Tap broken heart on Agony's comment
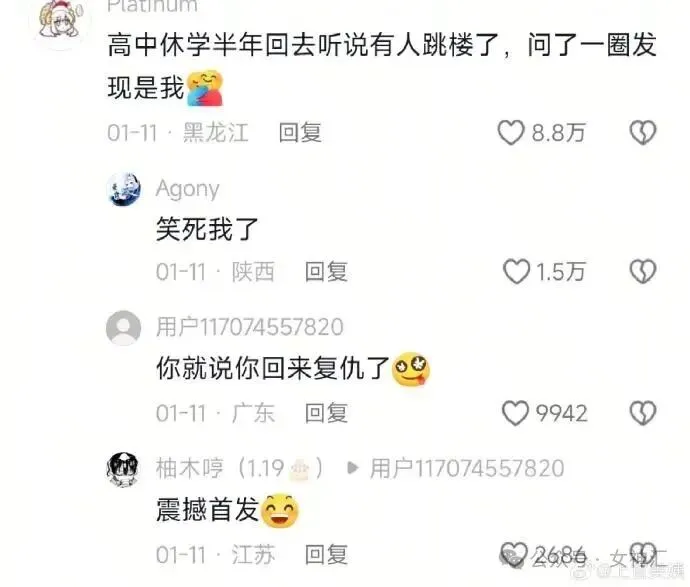 pyautogui.click(x=643, y=271)
